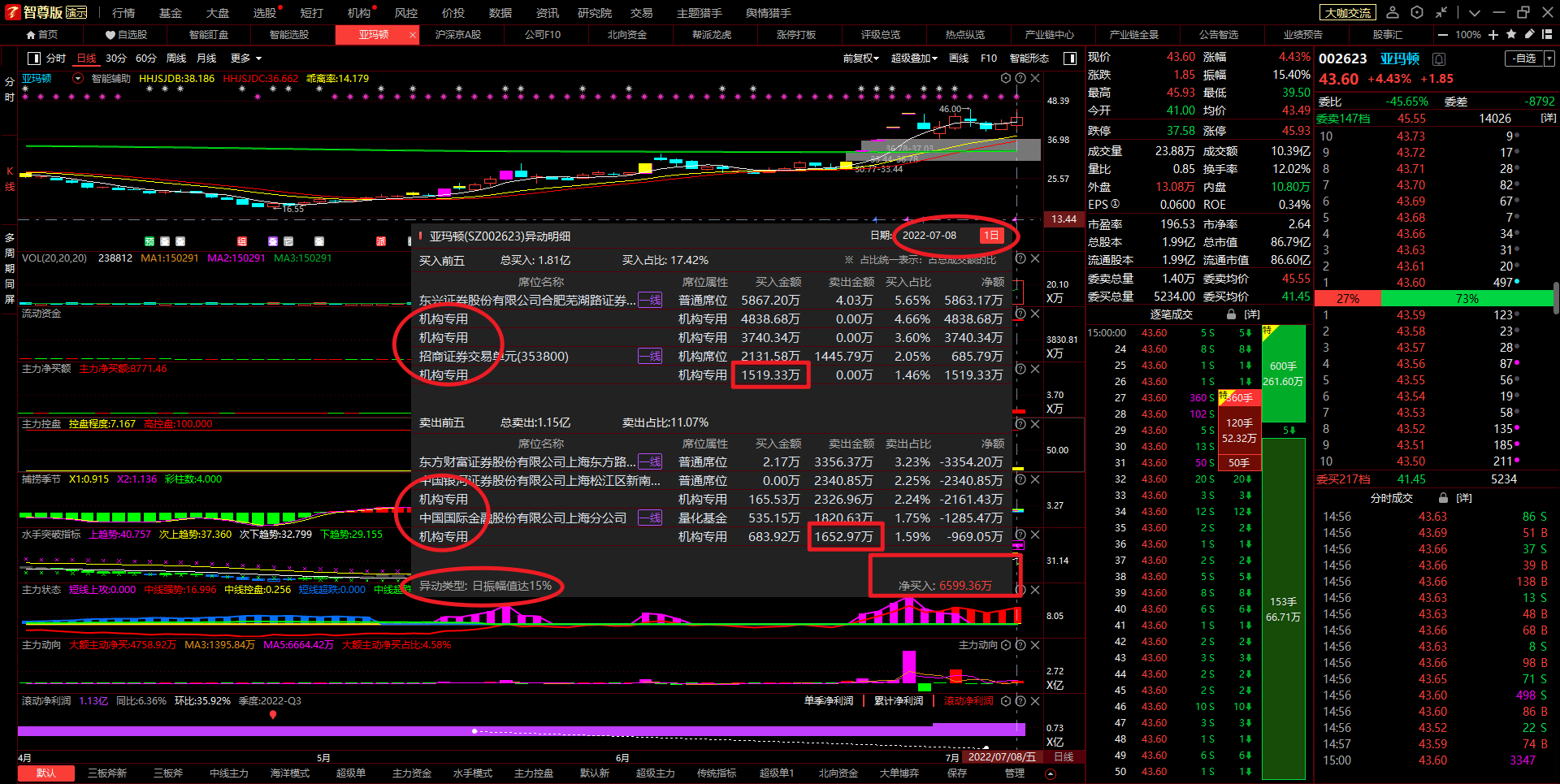The width and height of the screenshot is (1560, 784).
Task: Zoom in with the plus icon beside 100%
Action: pos(1493,35)
